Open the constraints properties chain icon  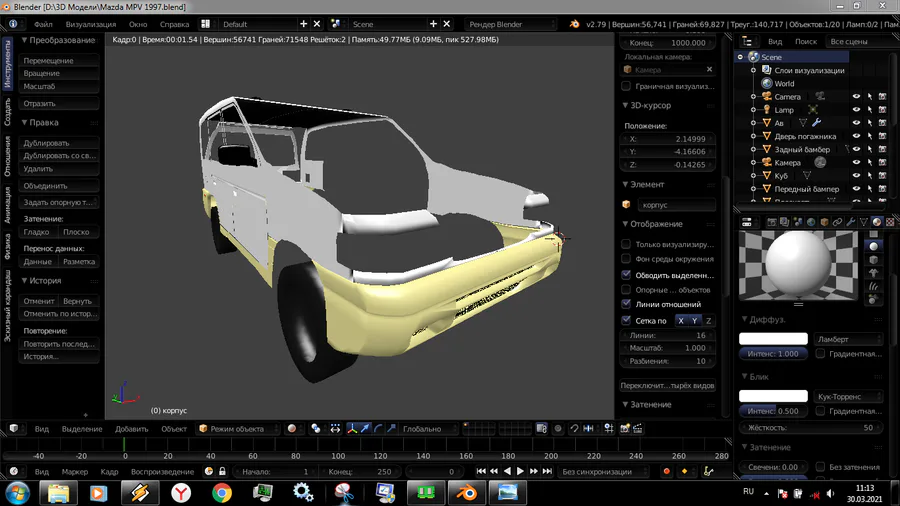click(x=837, y=222)
